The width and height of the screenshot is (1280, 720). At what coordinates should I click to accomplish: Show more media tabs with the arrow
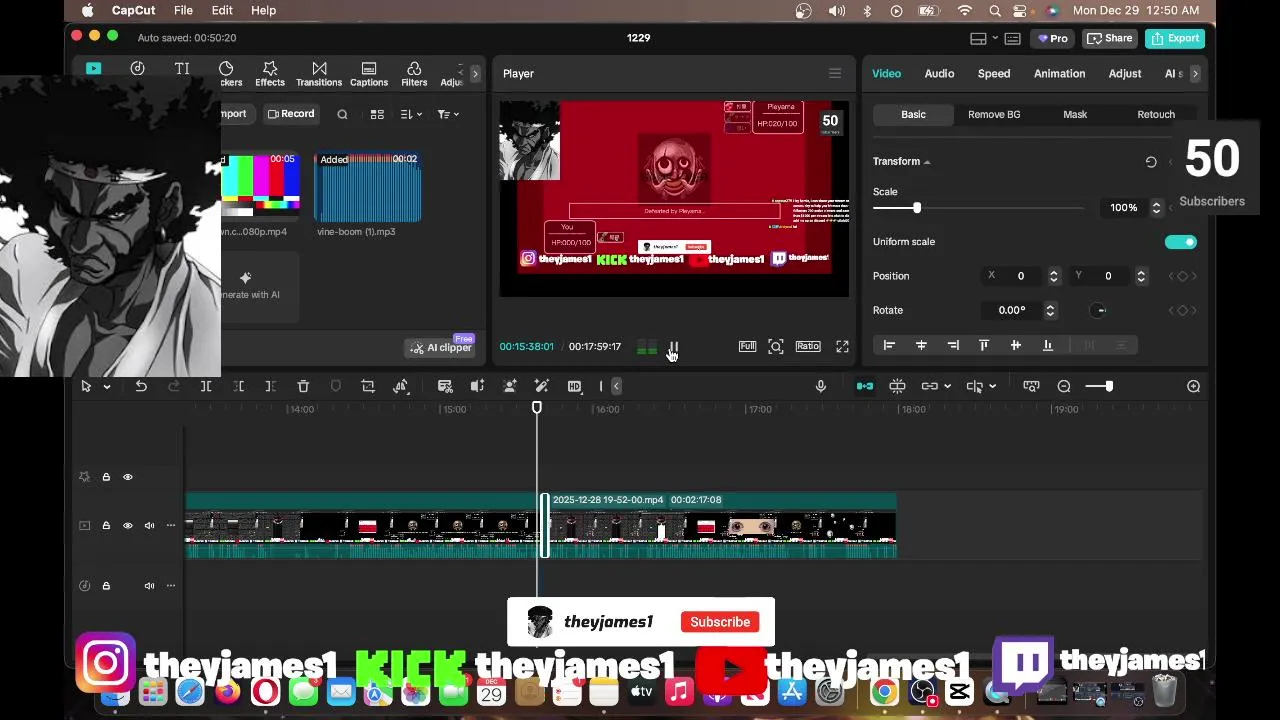tap(475, 74)
